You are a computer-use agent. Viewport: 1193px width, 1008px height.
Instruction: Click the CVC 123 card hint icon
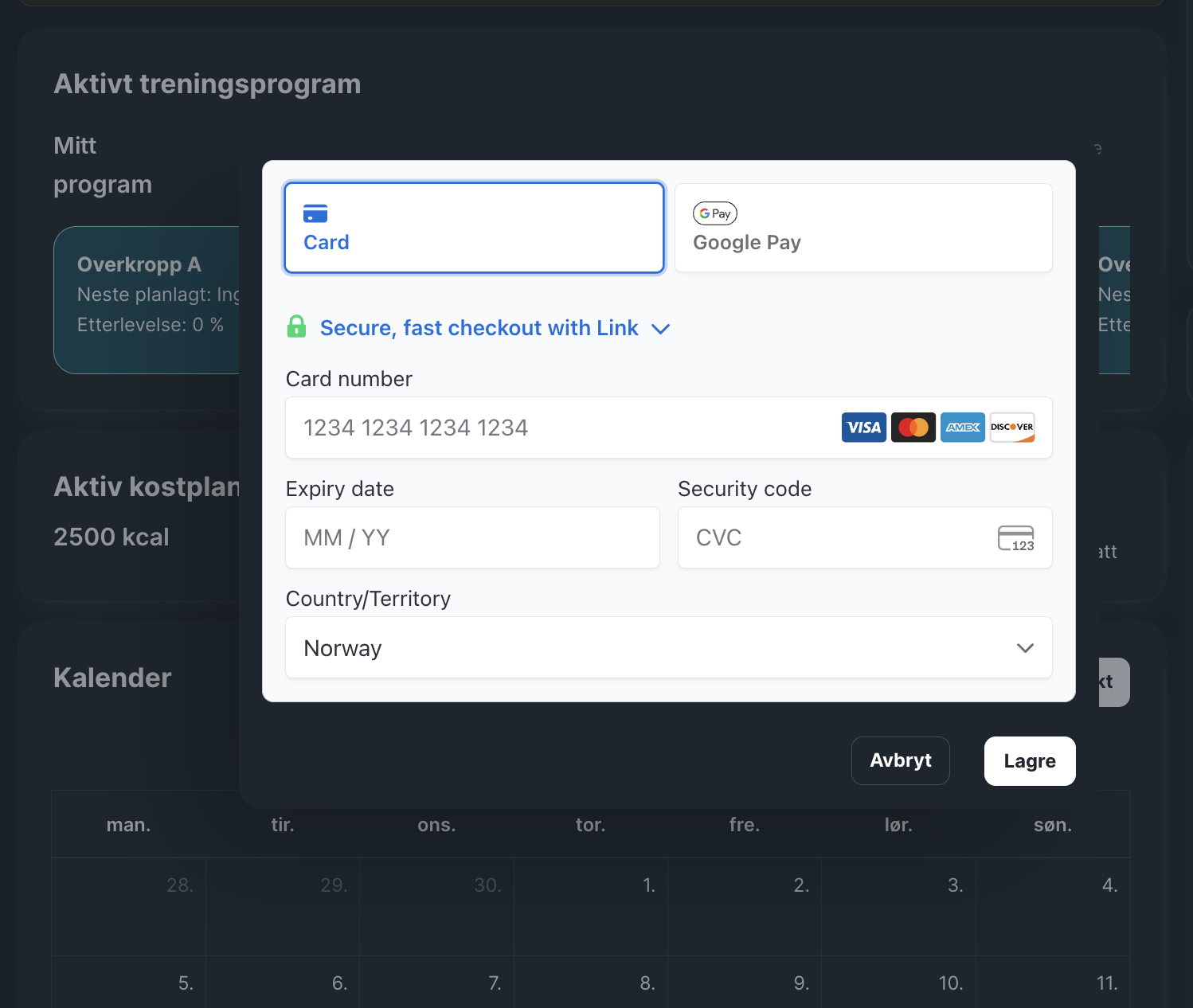1016,538
